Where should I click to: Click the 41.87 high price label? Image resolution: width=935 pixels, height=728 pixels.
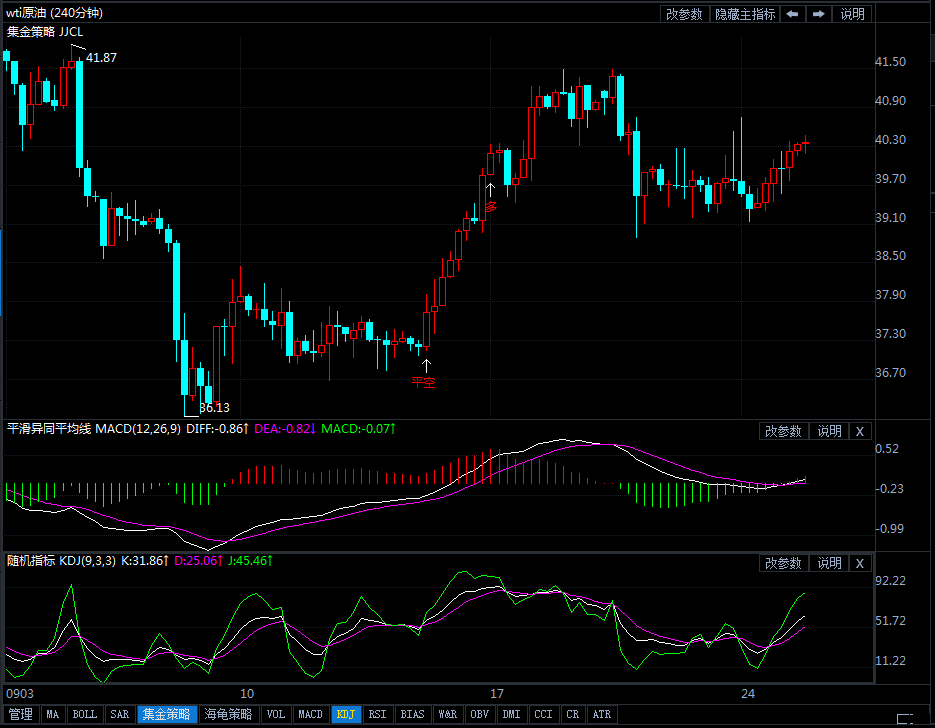coord(101,58)
